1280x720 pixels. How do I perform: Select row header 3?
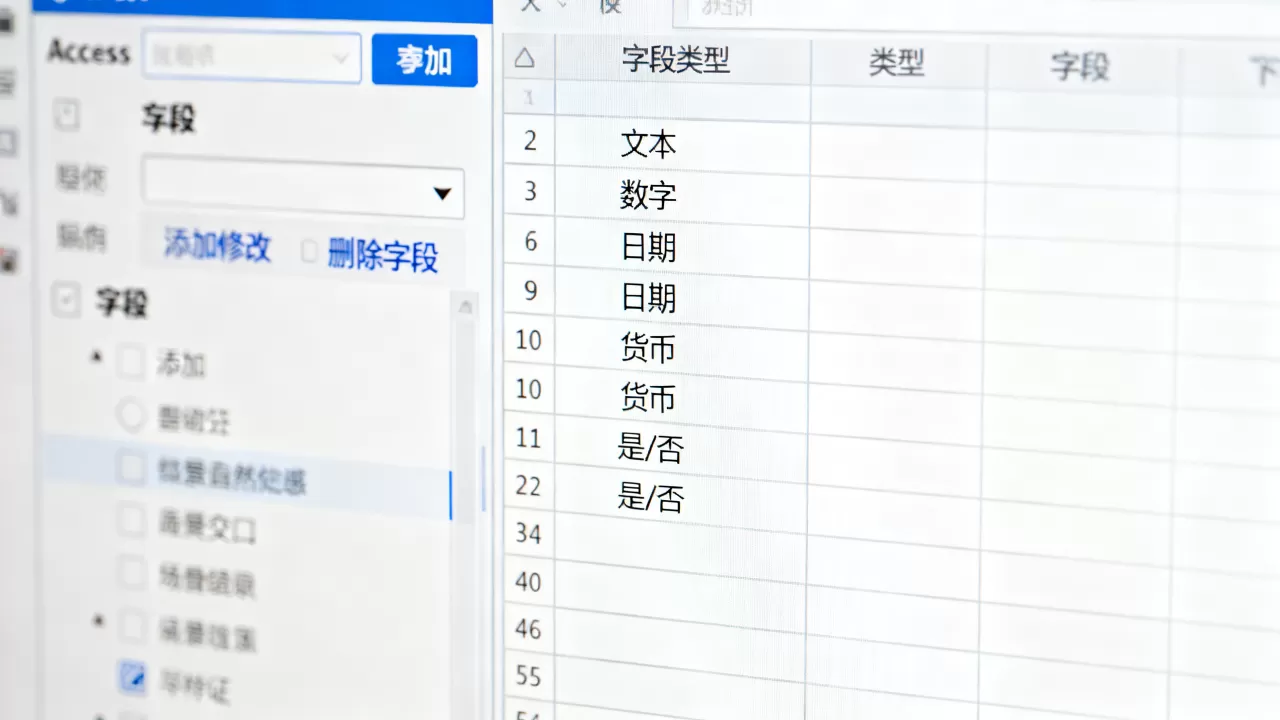(530, 190)
